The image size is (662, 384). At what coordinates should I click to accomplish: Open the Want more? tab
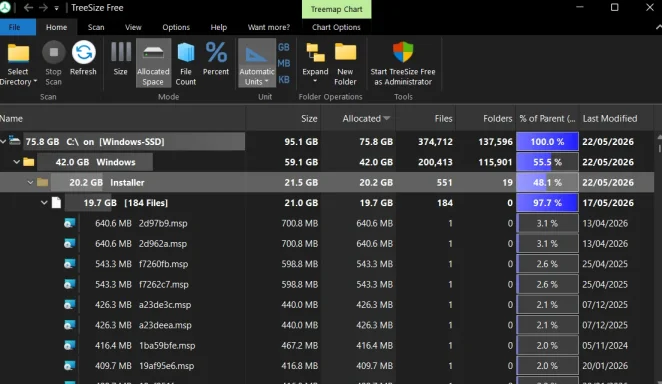[x=269, y=27]
